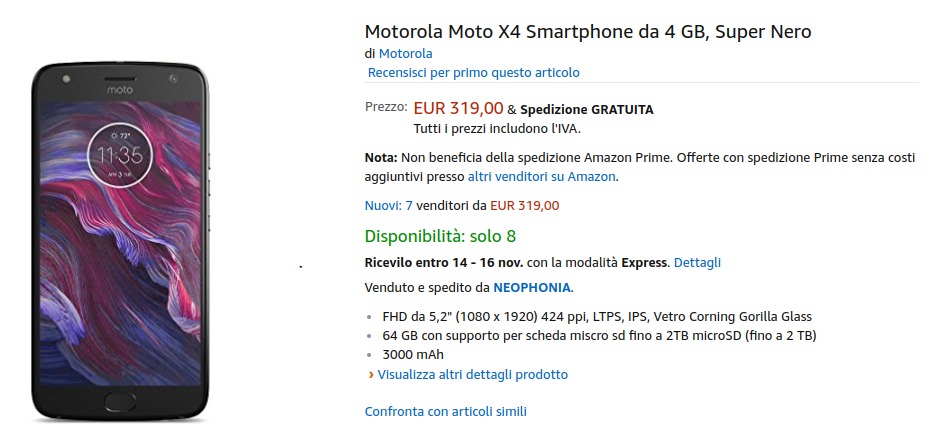Click EUR 319,00 in the Nuovi venditori line

tap(525, 206)
